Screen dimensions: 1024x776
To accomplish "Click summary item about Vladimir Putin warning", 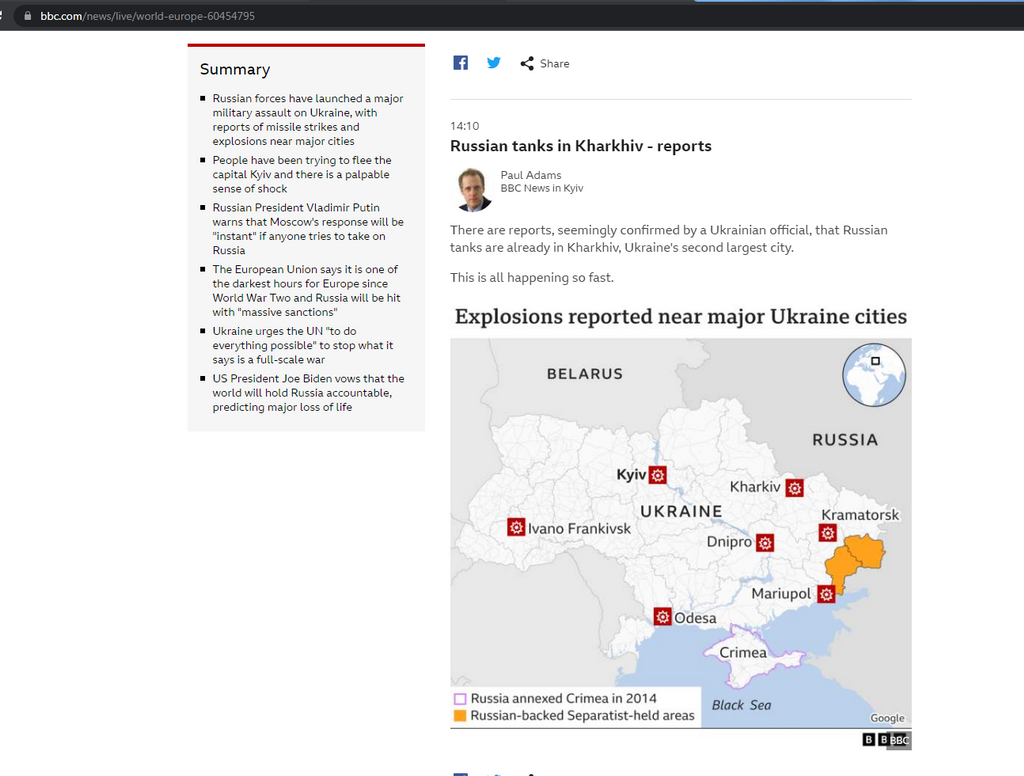I will point(308,229).
